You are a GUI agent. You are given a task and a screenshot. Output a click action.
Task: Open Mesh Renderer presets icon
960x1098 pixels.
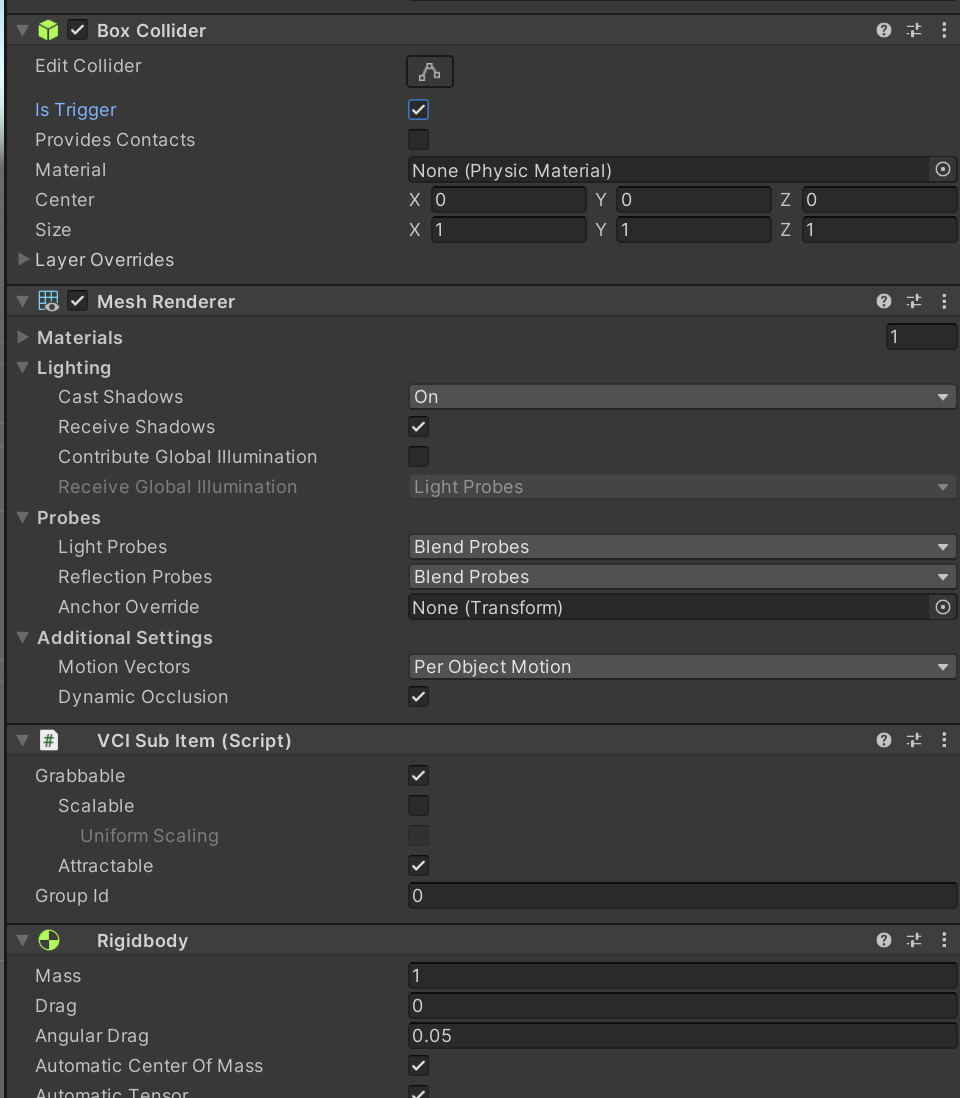pos(914,301)
